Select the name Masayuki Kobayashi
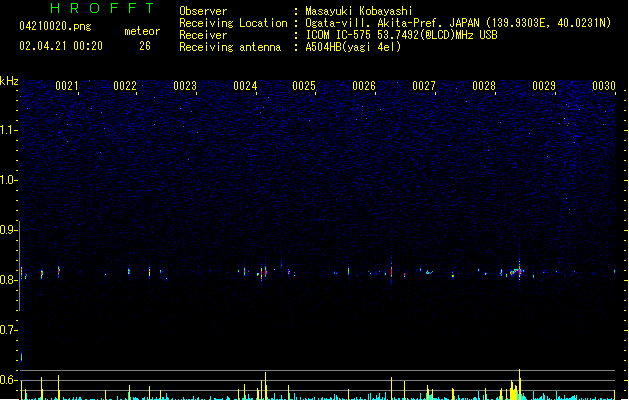The height and width of the screenshot is (400, 629). click(359, 11)
